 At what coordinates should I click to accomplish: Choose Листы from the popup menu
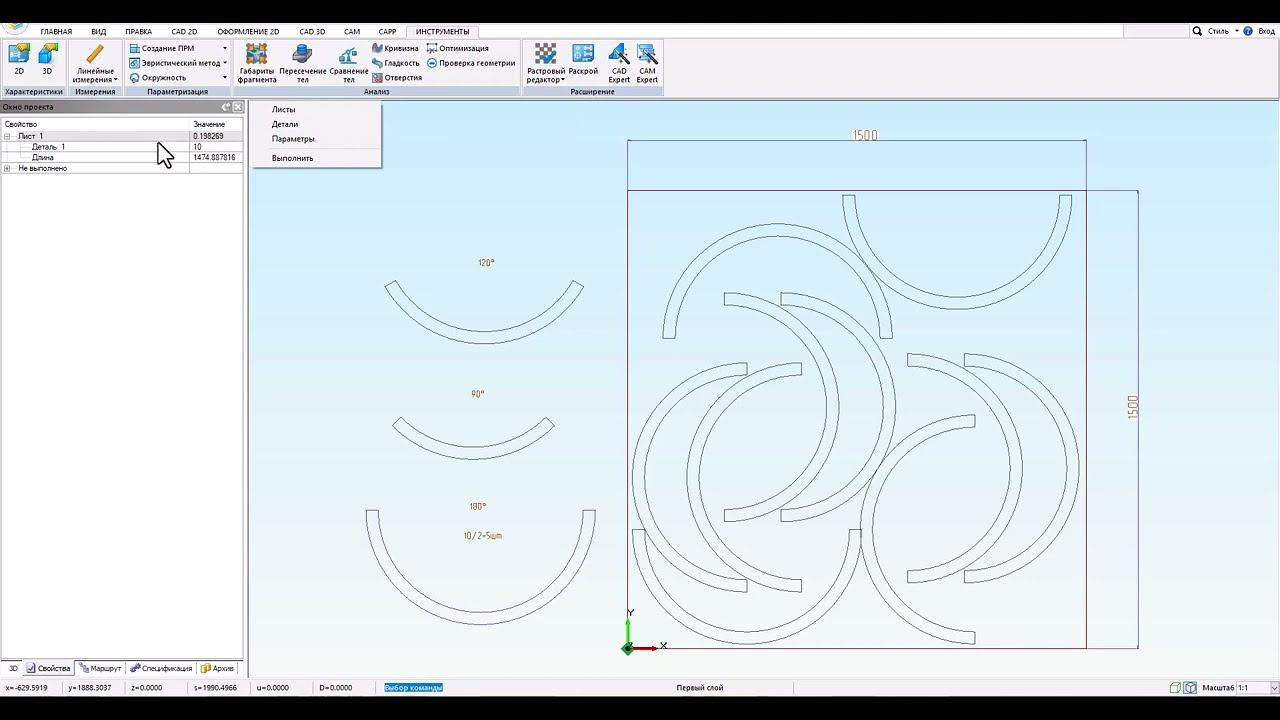pos(283,110)
